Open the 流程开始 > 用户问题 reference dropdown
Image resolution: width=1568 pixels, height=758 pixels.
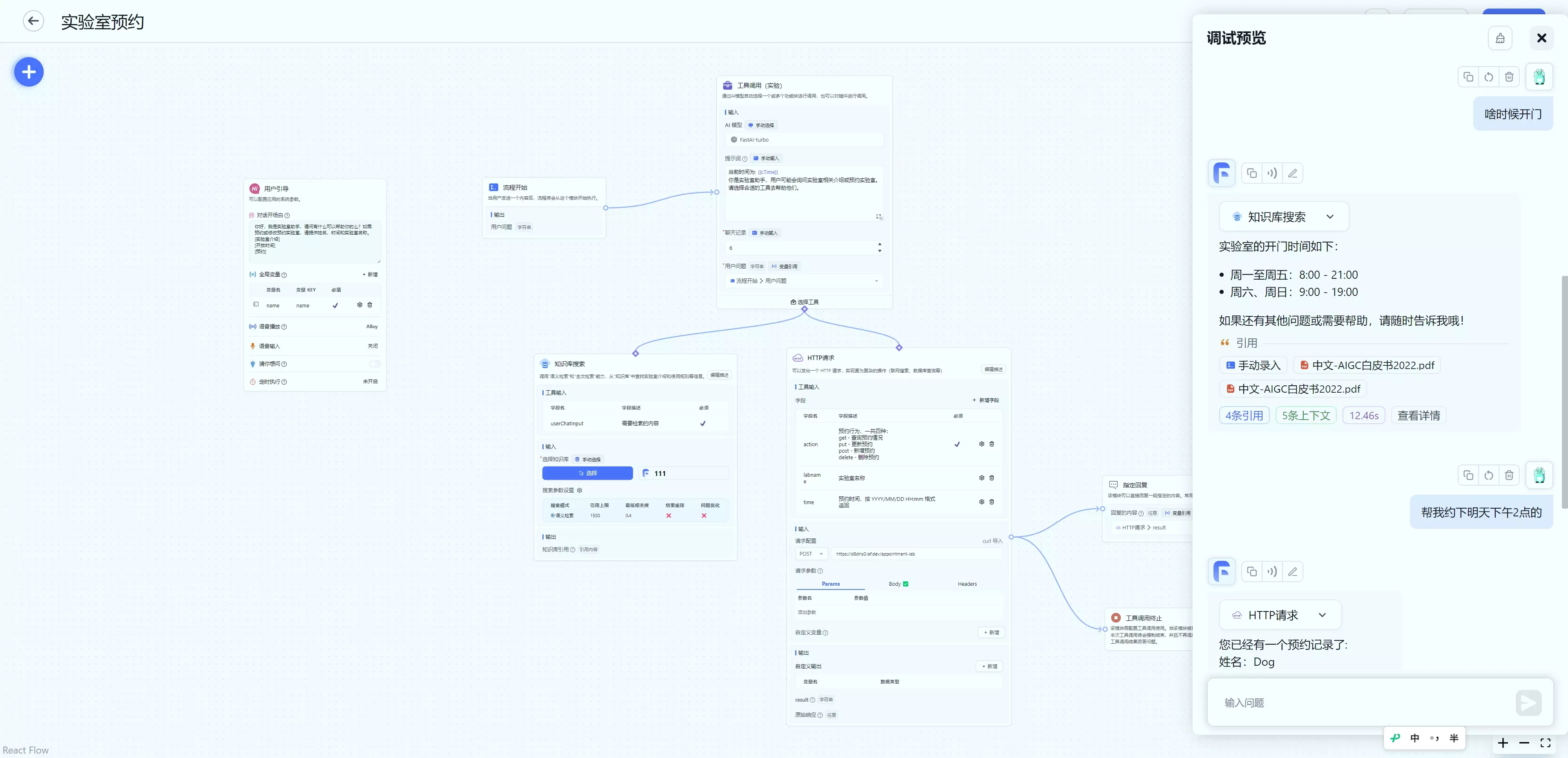pyautogui.click(x=804, y=281)
